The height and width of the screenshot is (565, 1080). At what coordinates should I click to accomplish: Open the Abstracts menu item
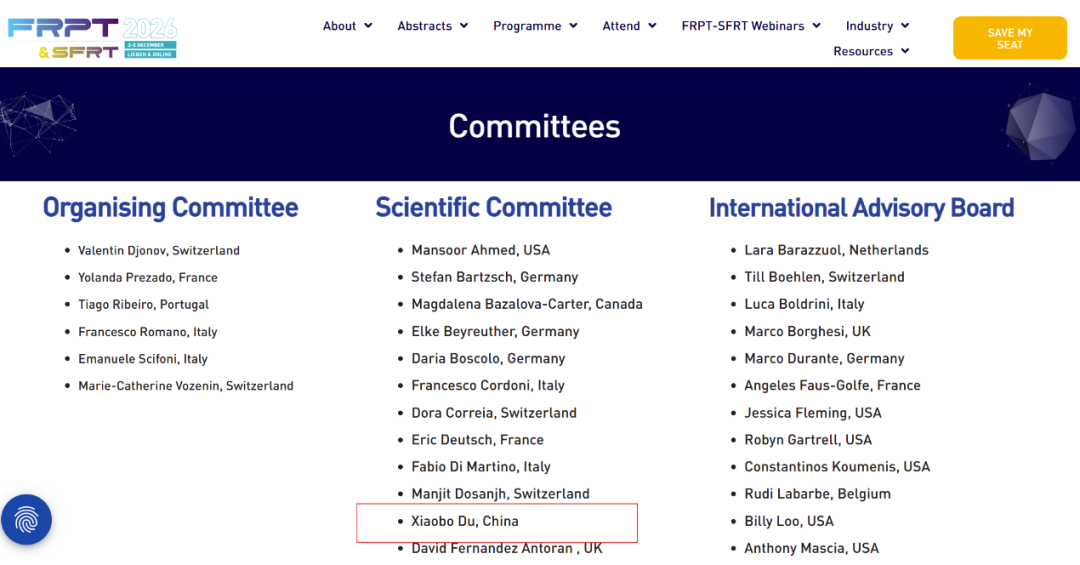pos(424,25)
